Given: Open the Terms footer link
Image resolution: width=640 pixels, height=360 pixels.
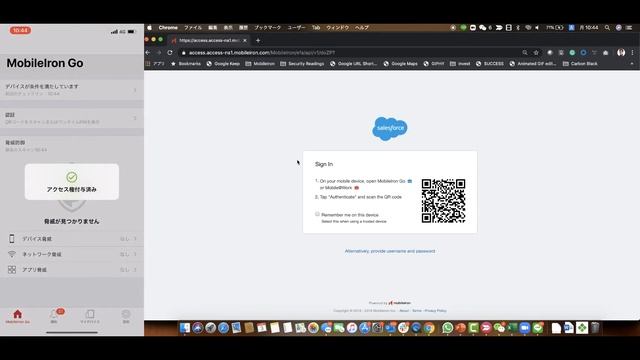Looking at the screenshot, I should click(x=417, y=311).
